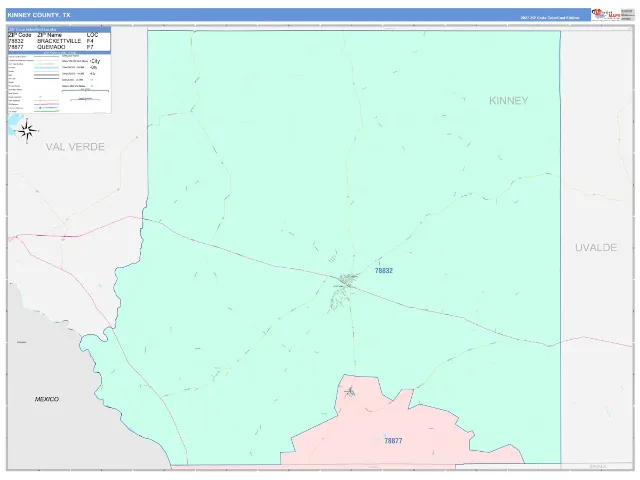Click the MEXICO label
The height and width of the screenshot is (480, 640).
tap(47, 399)
